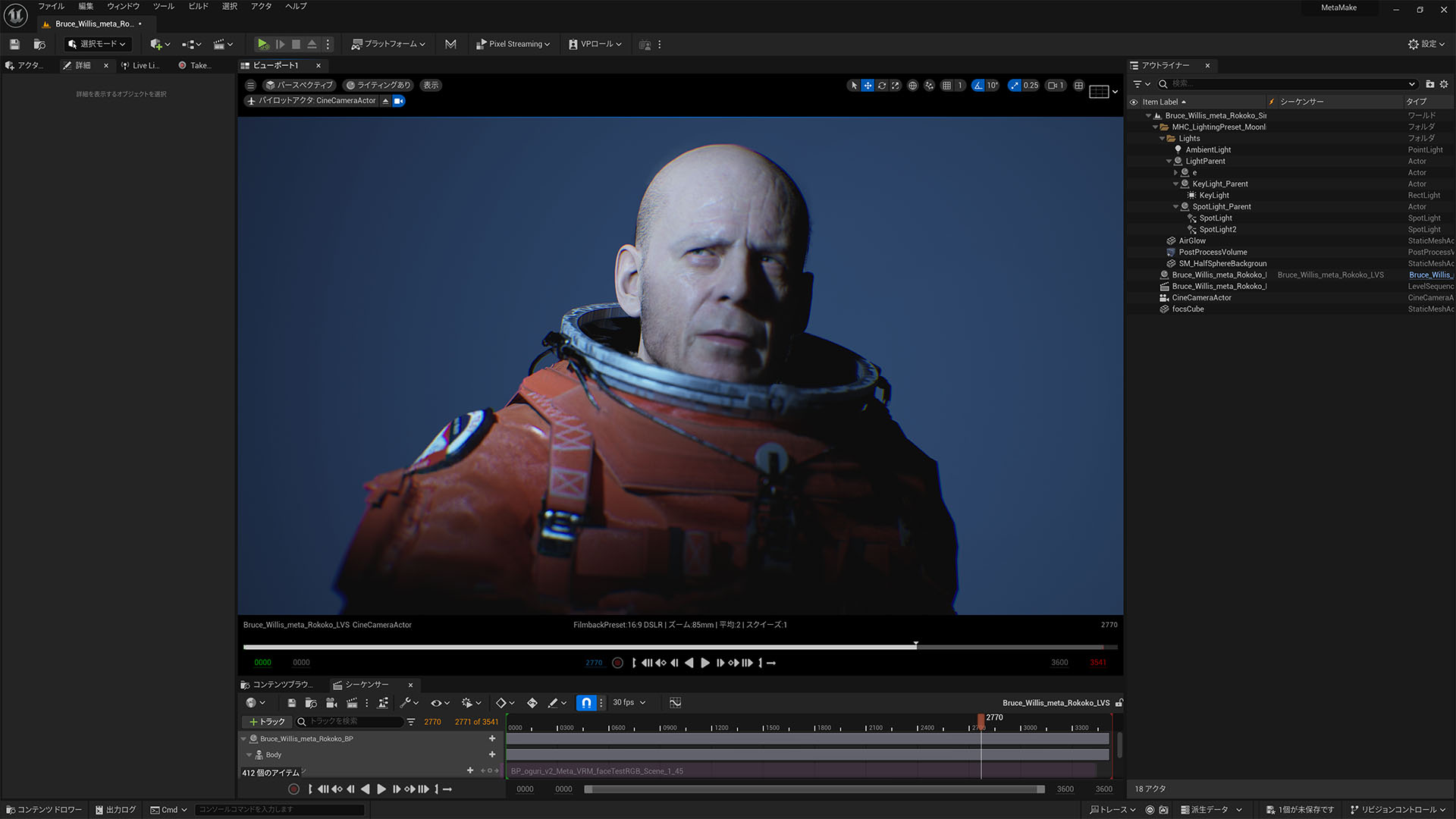This screenshot has height=819, width=1456.
Task: Select the scale tool in viewport
Action: click(896, 86)
